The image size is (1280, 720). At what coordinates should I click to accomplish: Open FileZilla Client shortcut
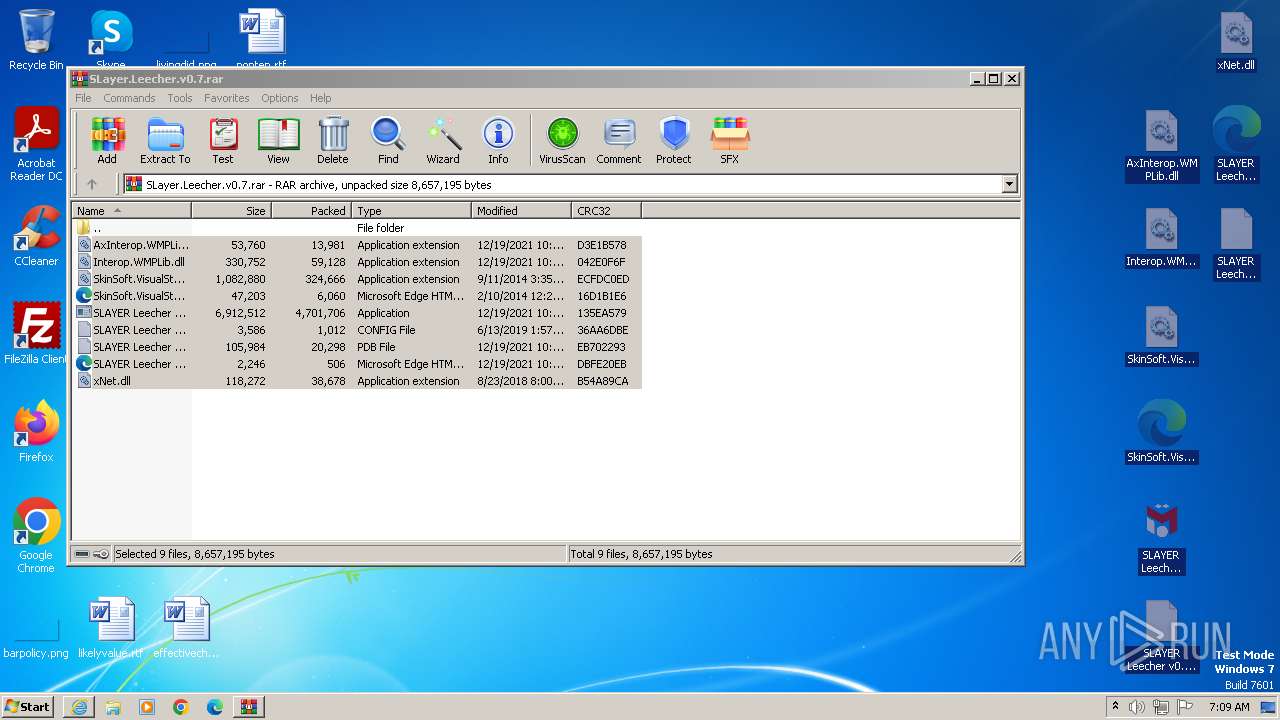pyautogui.click(x=36, y=334)
